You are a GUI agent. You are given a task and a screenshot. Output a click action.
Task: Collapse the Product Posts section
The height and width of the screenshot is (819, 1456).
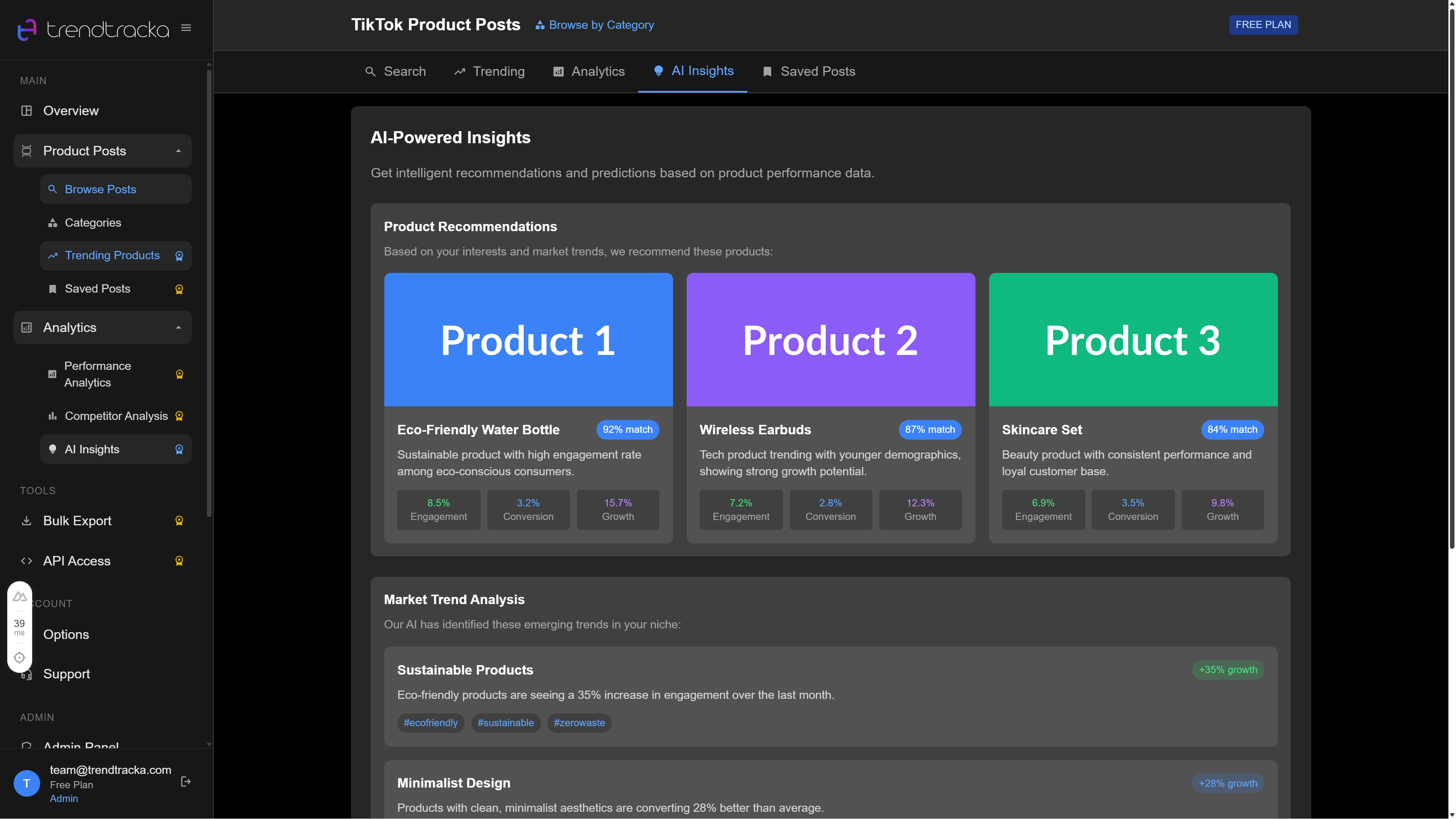click(178, 150)
